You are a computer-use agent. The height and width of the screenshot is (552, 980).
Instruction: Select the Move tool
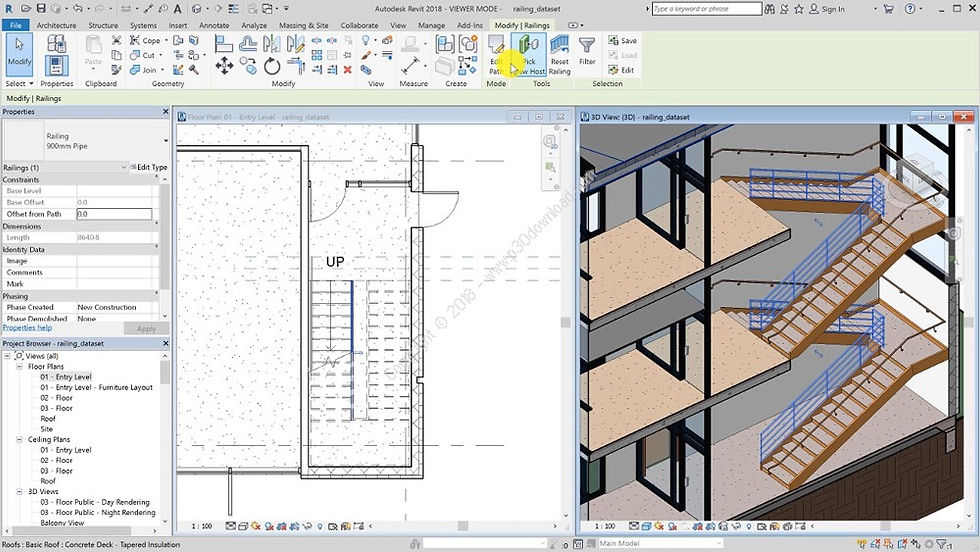click(224, 65)
